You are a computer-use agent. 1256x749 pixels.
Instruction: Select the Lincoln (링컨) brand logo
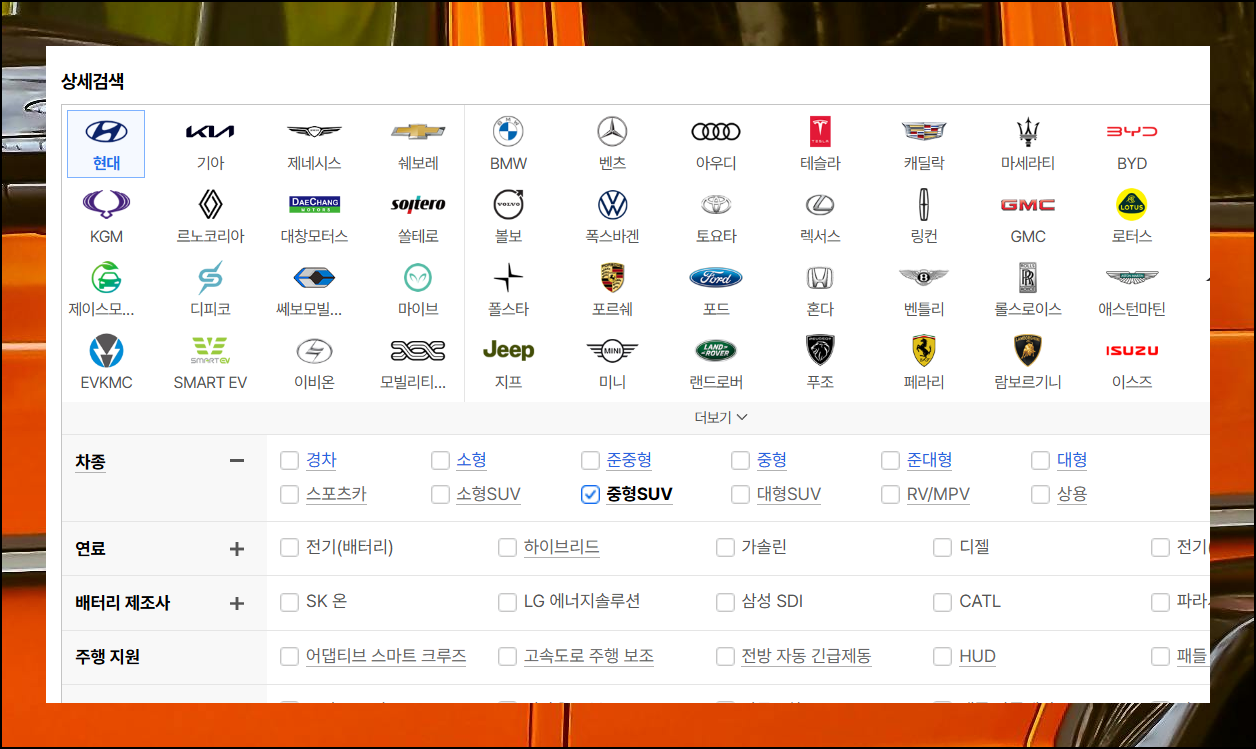pyautogui.click(x=924, y=204)
